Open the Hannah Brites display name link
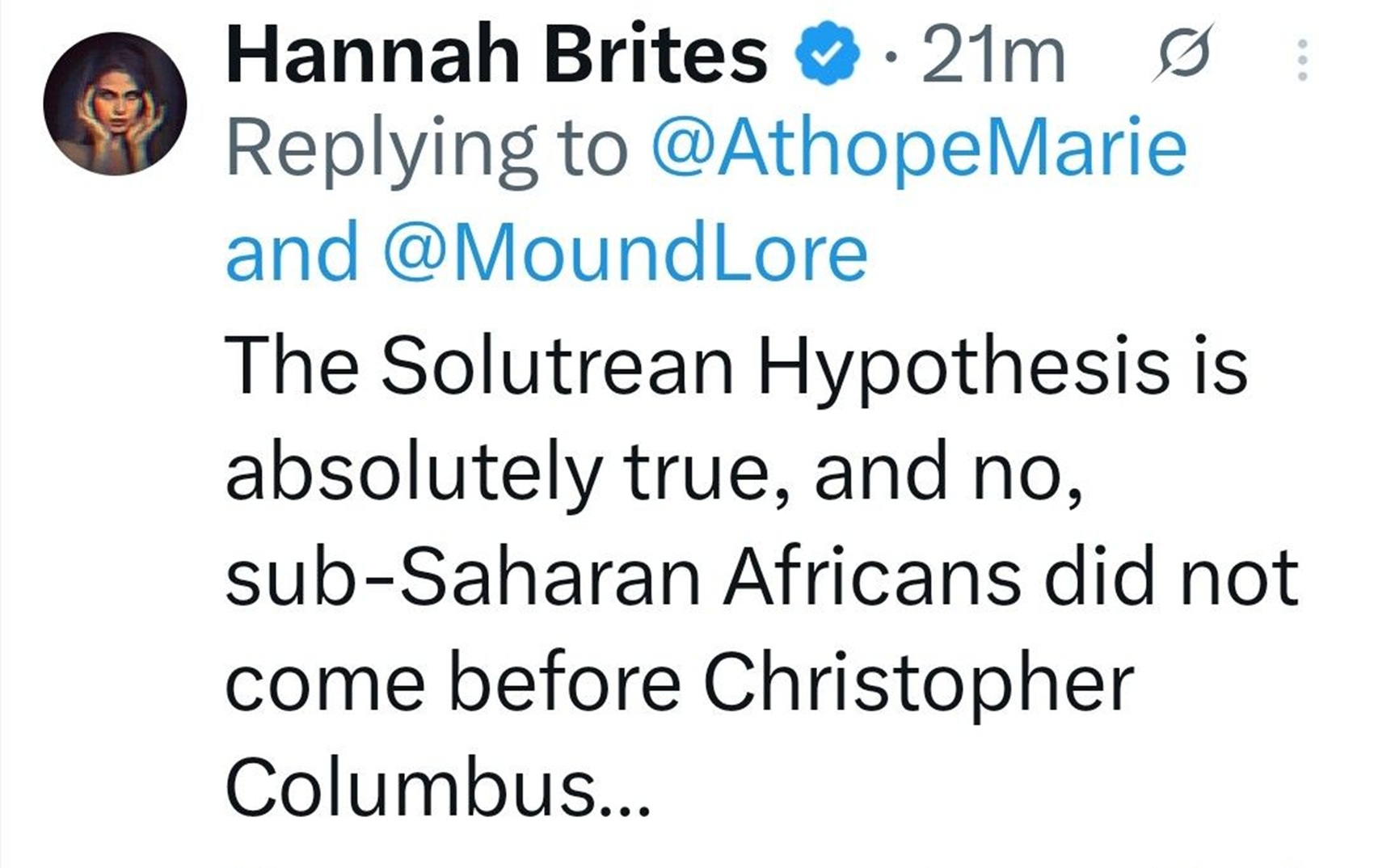The image size is (1374, 868). [x=496, y=54]
